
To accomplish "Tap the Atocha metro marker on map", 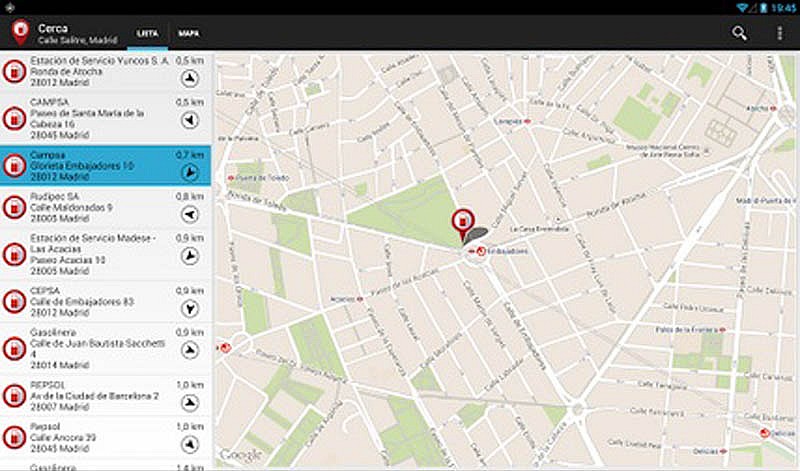I will click(773, 108).
